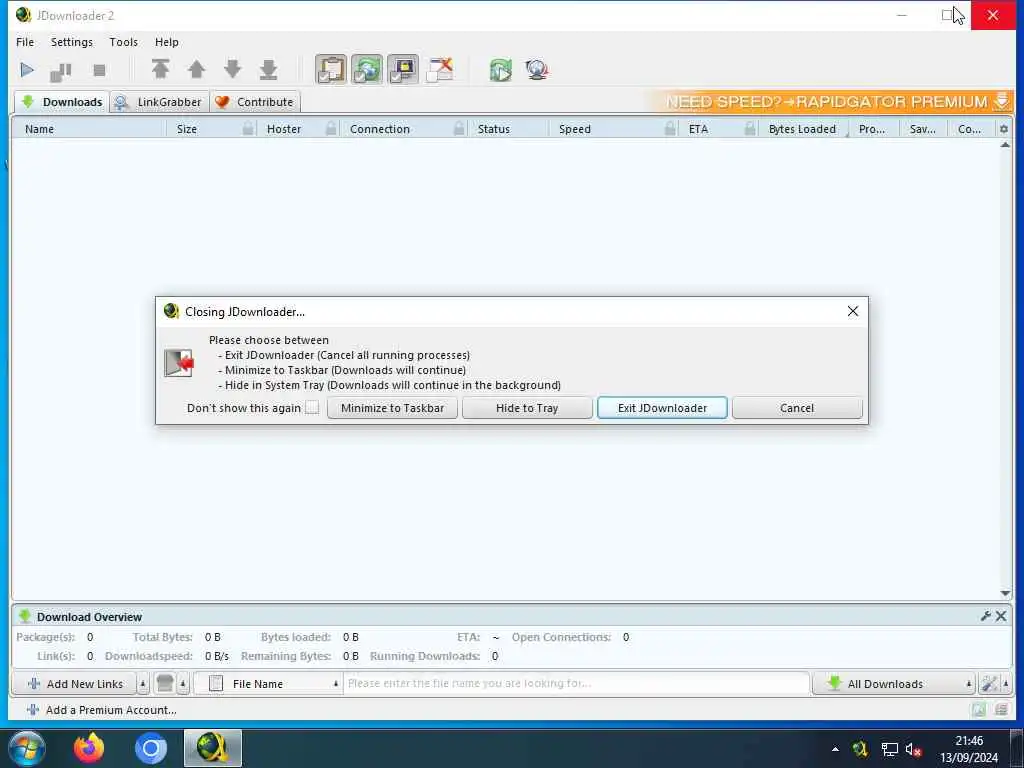This screenshot has width=1024, height=768.
Task: Switch to the LinkGrabber tab
Action: pos(159,102)
